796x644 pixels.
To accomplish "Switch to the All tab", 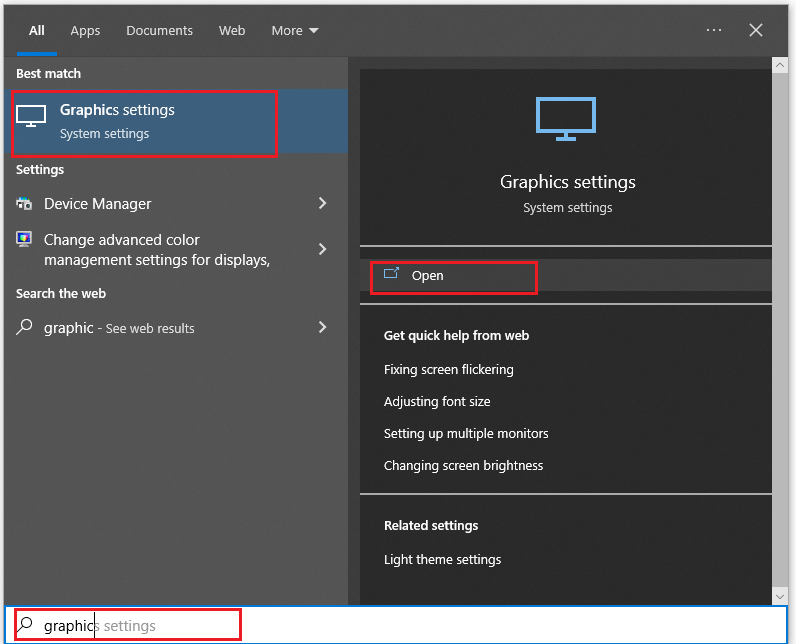I will pos(37,30).
